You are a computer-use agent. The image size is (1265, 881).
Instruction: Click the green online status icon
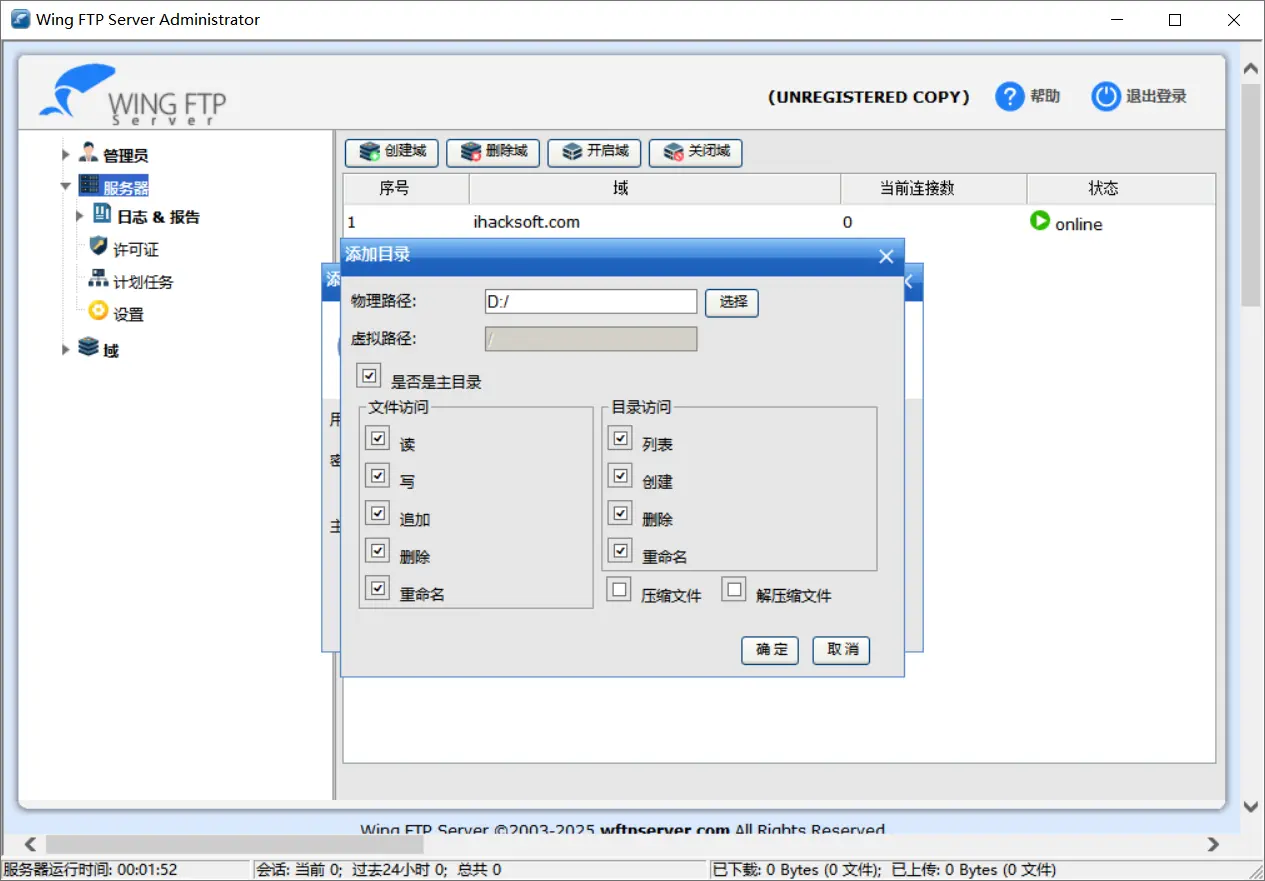pyautogui.click(x=1040, y=221)
